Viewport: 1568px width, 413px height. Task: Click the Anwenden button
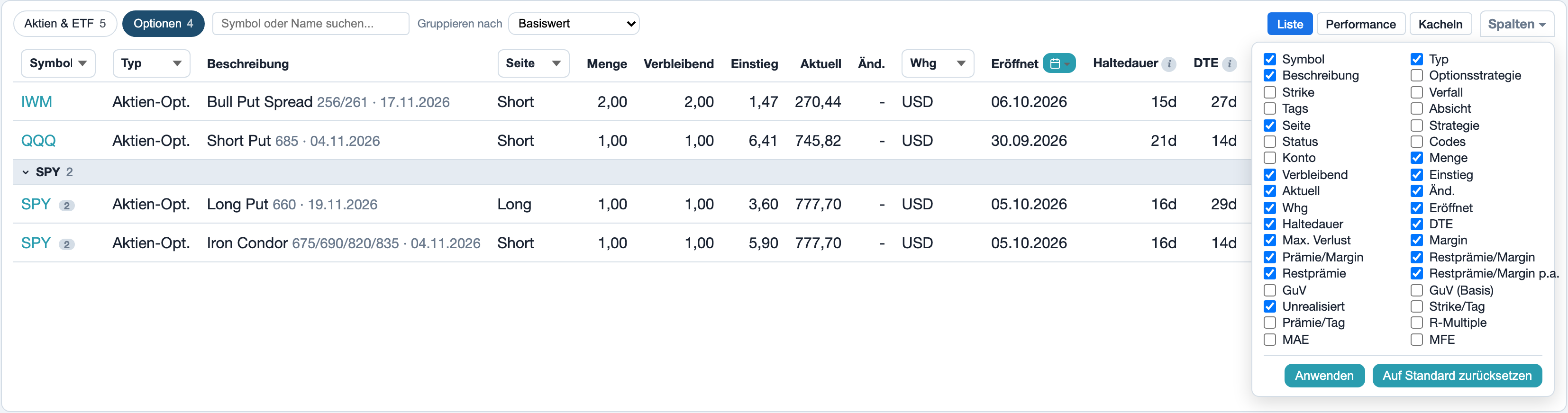(1324, 375)
